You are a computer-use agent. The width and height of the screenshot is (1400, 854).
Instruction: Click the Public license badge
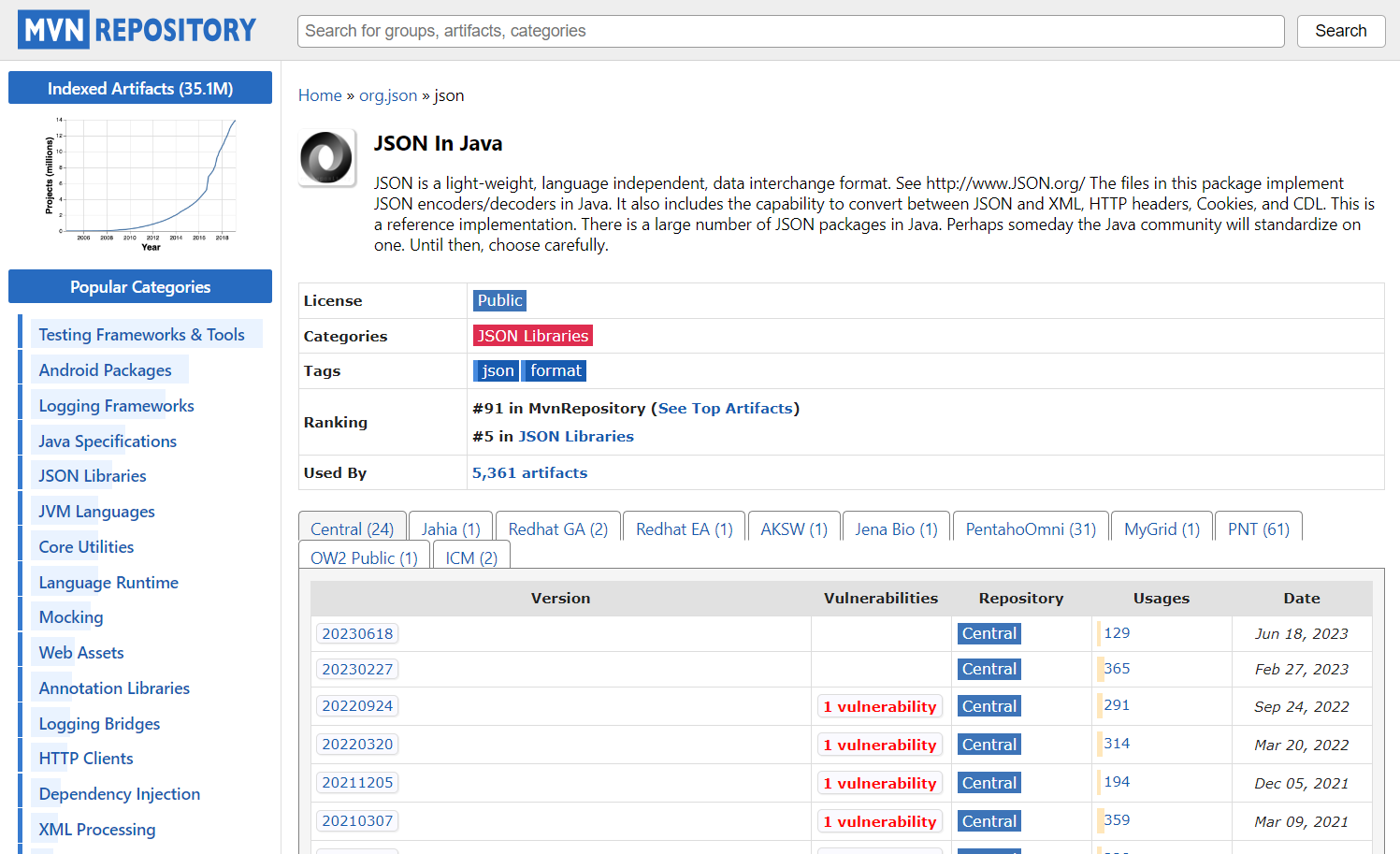pyautogui.click(x=499, y=300)
